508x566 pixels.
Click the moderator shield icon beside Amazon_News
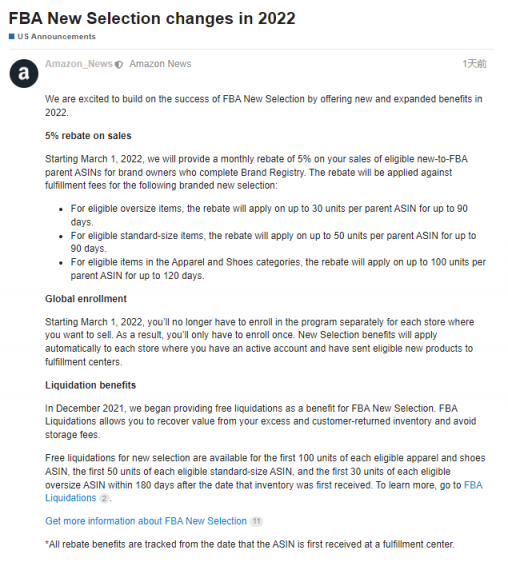119,65
